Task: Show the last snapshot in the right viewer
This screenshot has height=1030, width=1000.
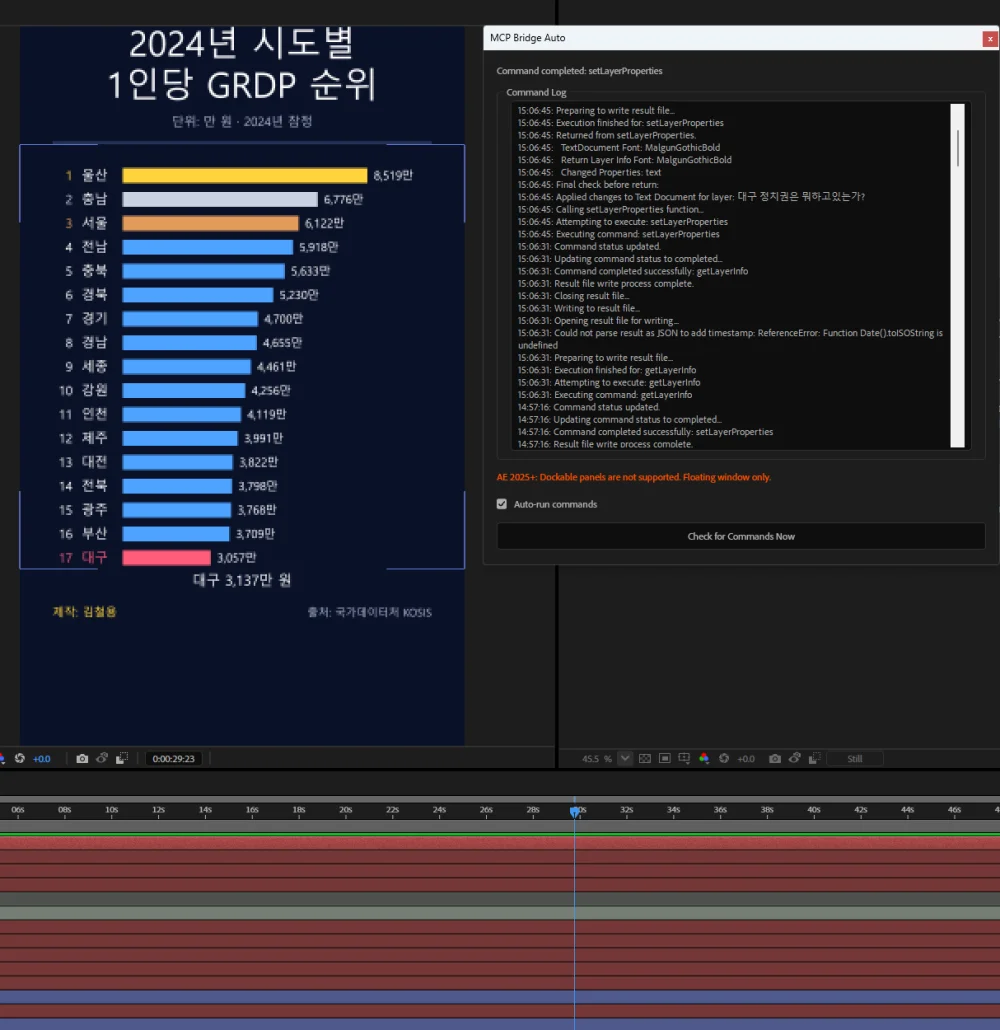Action: coord(795,759)
